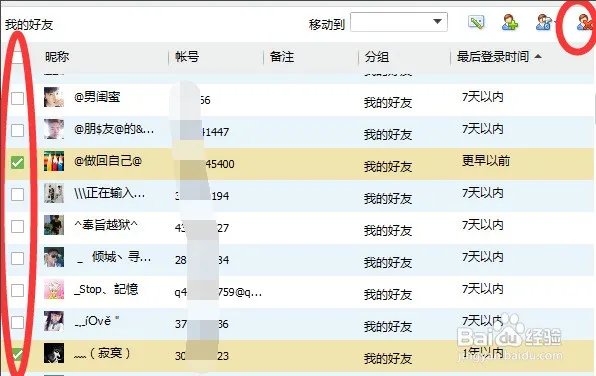Click the 帐号 column header
The height and width of the screenshot is (376, 596).
tap(187, 57)
